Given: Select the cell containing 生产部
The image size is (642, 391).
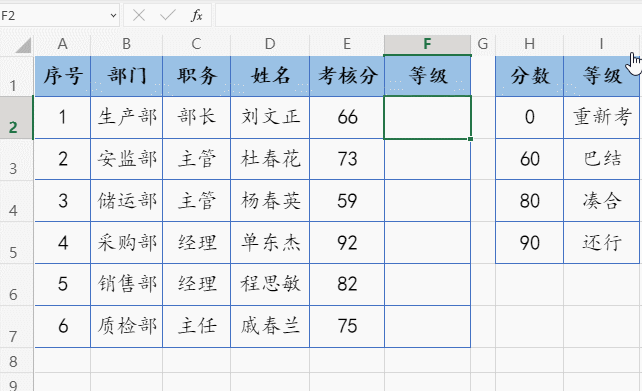Looking at the screenshot, I should click(x=127, y=118).
